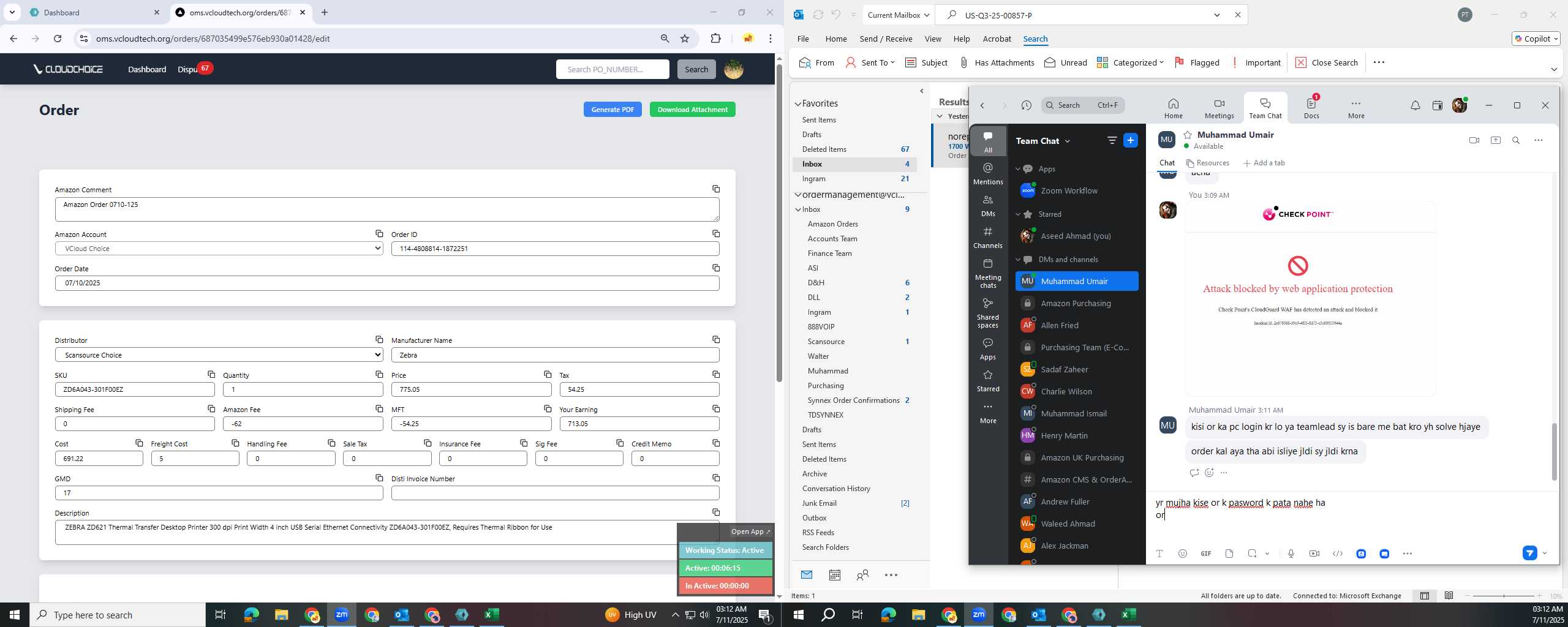1568x627 pixels.
Task: Switch to Outlook calendar view
Action: tap(834, 575)
